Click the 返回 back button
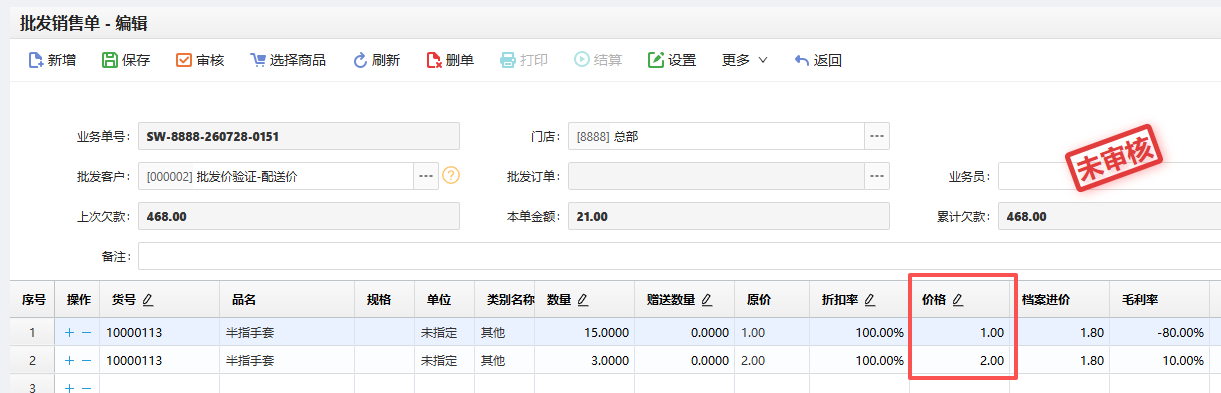 pos(818,60)
